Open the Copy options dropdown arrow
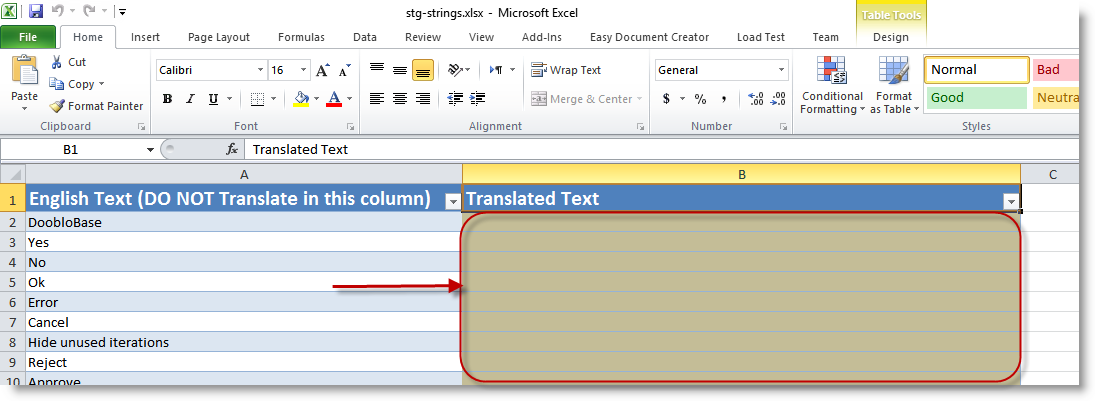Screen dimensions: 1095x401 pyautogui.click(x=102, y=85)
